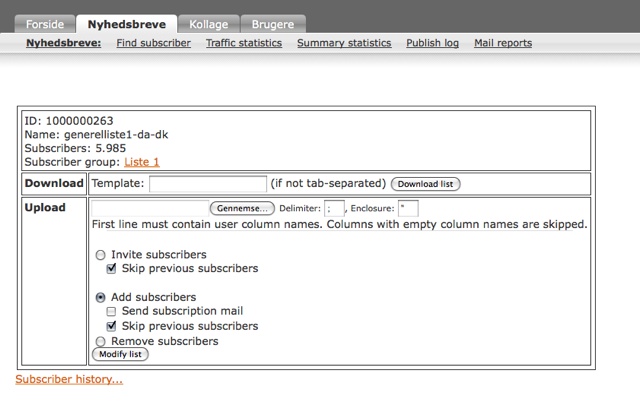Open Mail reports
The width and height of the screenshot is (640, 415).
(x=502, y=43)
